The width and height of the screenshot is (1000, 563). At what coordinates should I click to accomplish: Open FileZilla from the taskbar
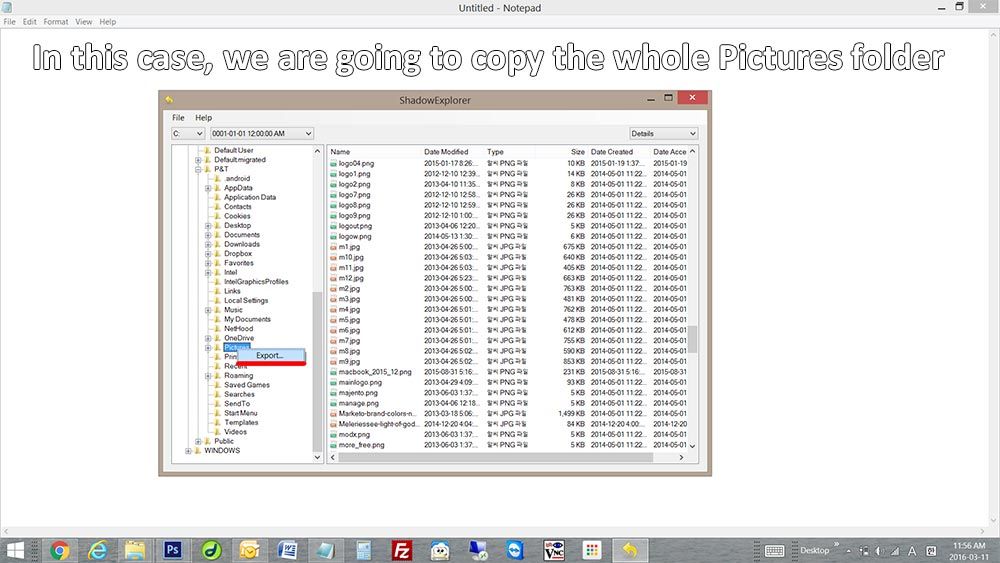point(401,550)
